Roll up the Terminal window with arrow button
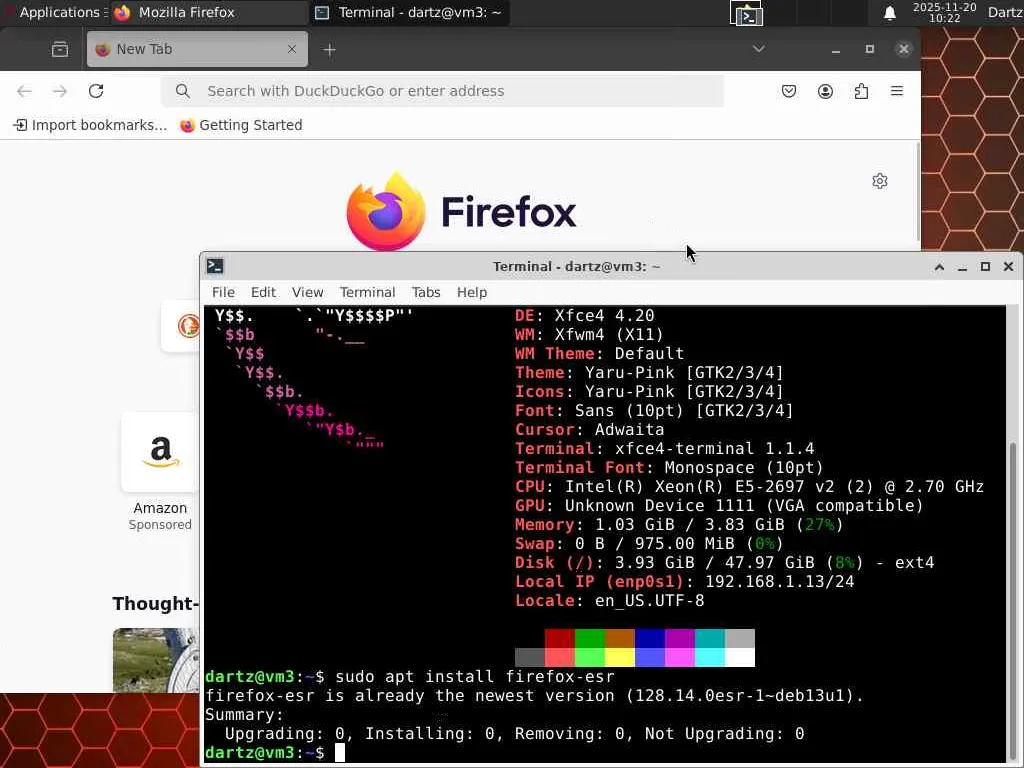The image size is (1024, 768). pyautogui.click(x=939, y=266)
